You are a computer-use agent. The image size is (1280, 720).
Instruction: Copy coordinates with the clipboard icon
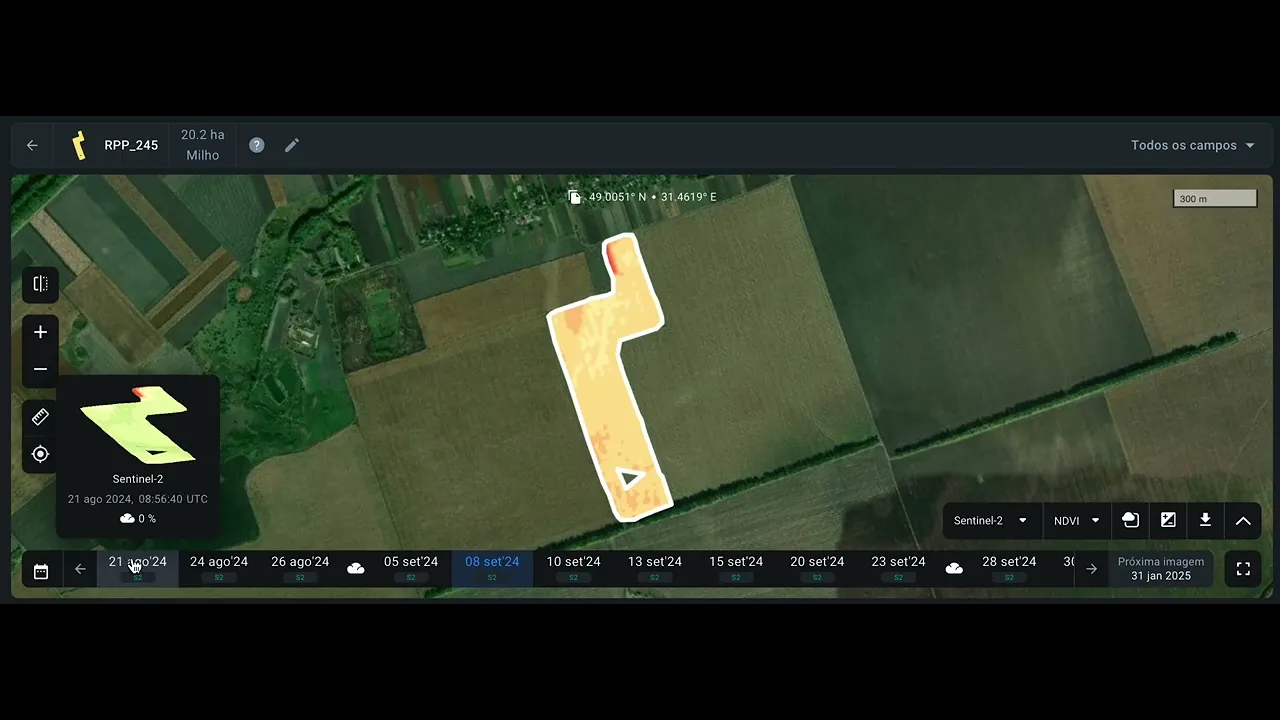pyautogui.click(x=575, y=197)
